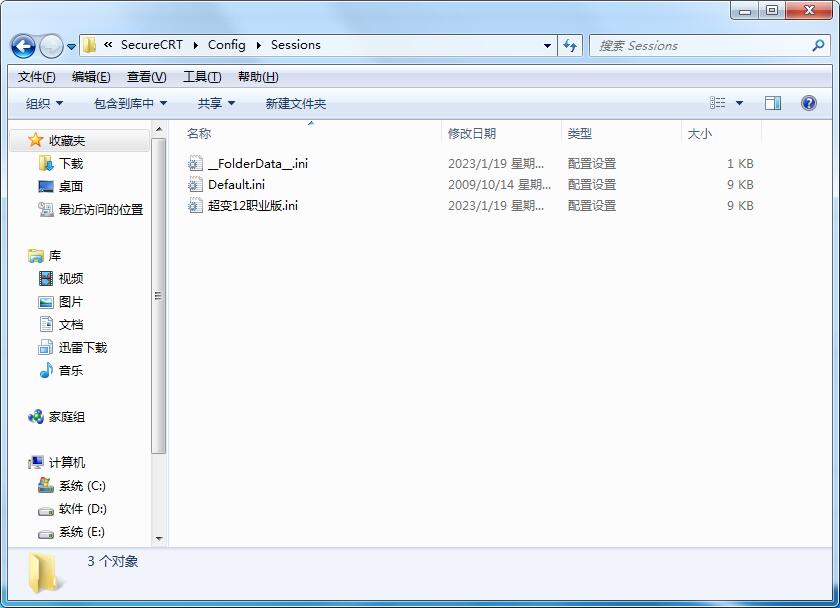Click the refresh icon in address bar
The width and height of the screenshot is (840, 608).
[567, 45]
